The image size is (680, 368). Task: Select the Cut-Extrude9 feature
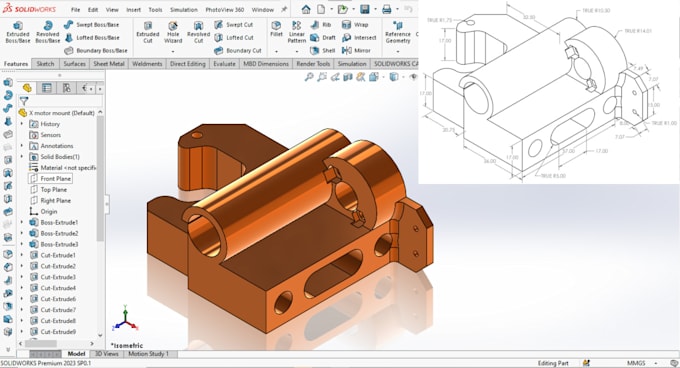(x=53, y=332)
